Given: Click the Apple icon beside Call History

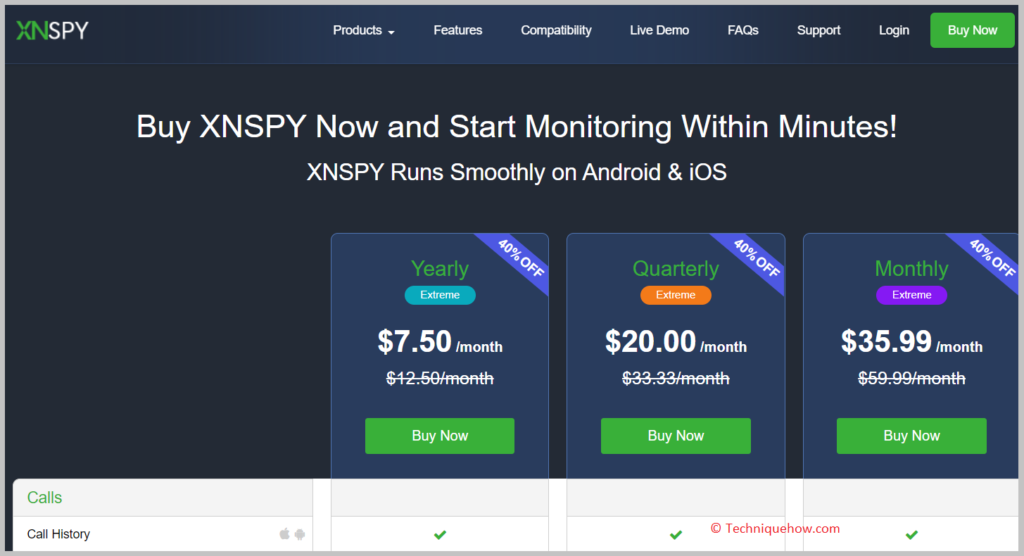Looking at the screenshot, I should tap(284, 534).
